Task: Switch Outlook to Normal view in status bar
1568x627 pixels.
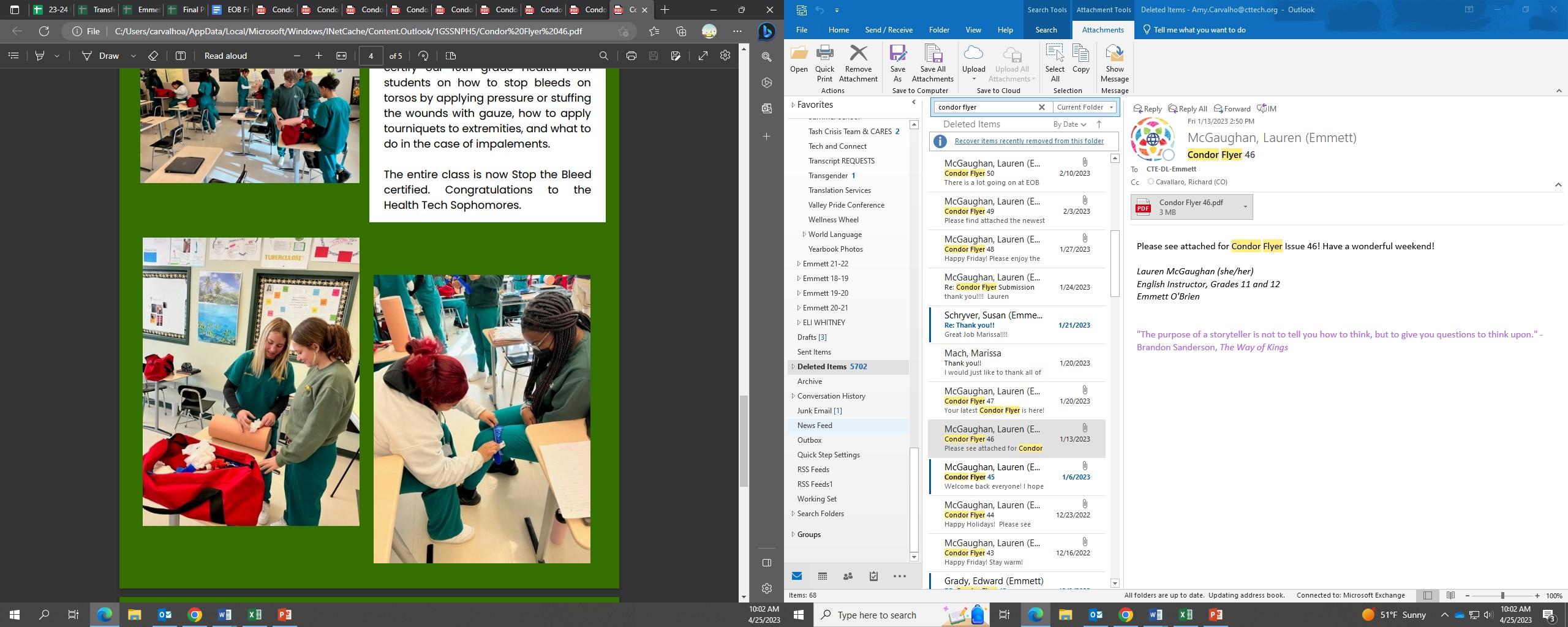Action: (x=1428, y=596)
